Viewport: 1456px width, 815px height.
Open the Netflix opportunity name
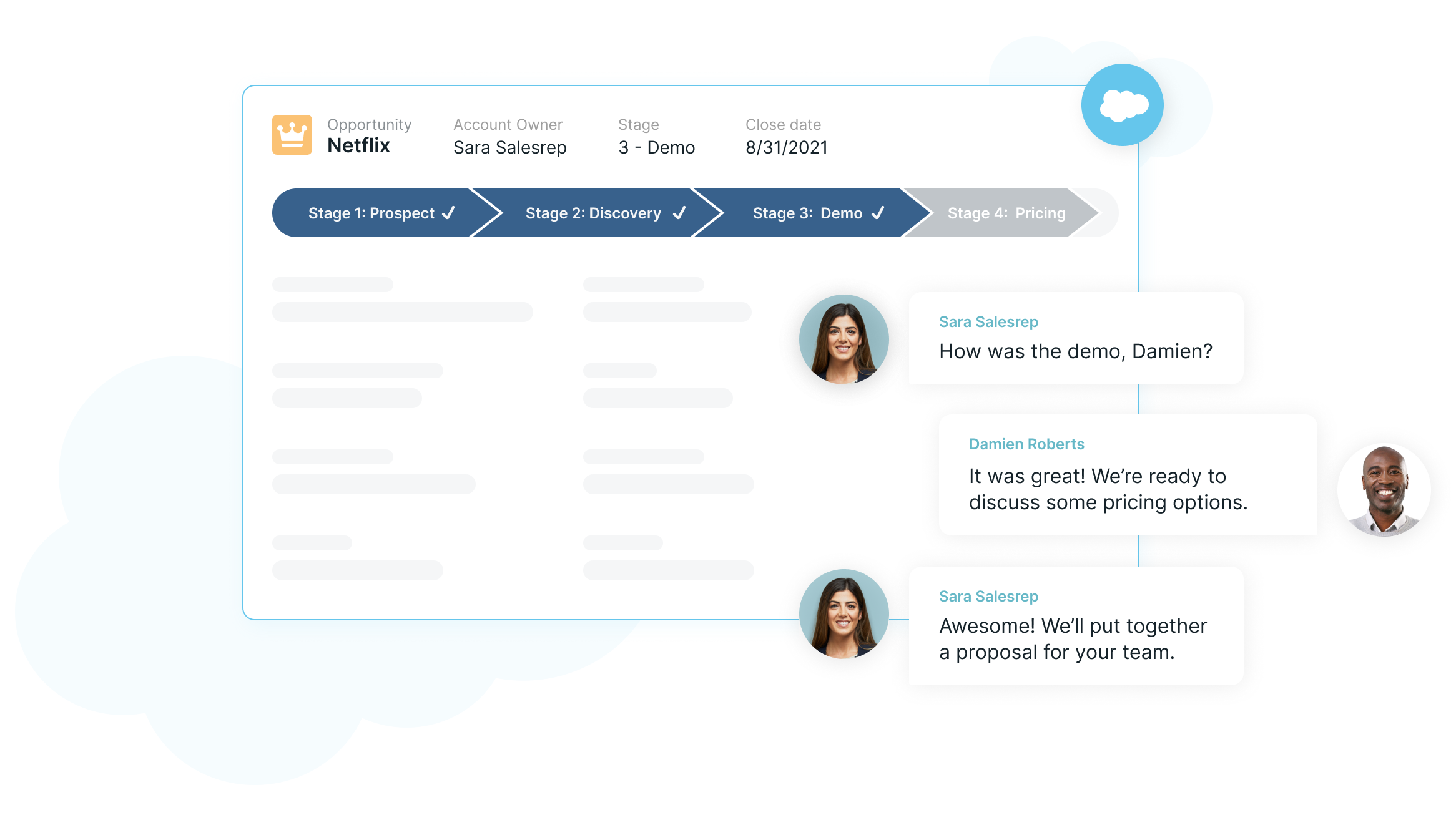pyautogui.click(x=358, y=145)
